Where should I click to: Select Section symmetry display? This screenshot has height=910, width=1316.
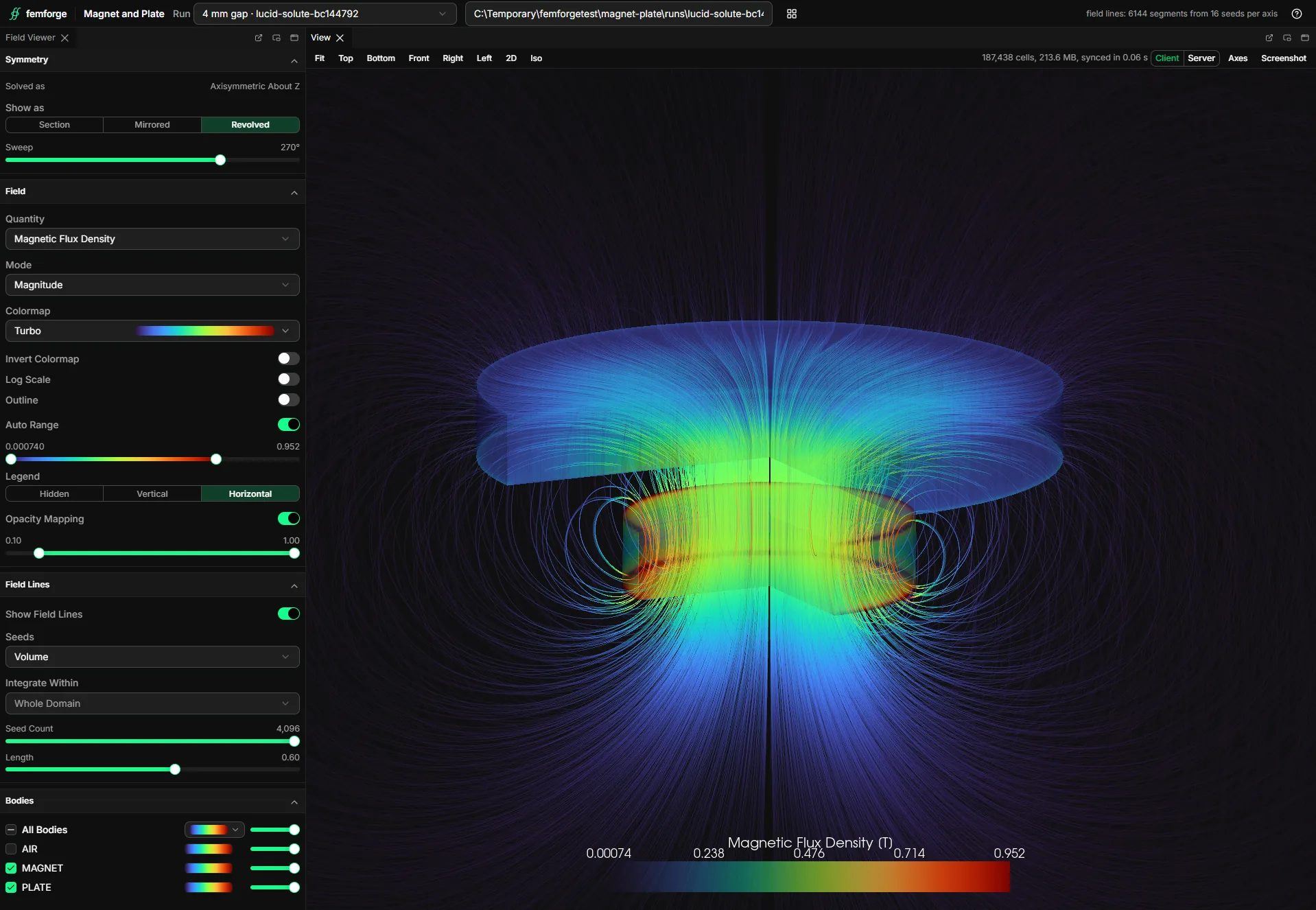(54, 125)
